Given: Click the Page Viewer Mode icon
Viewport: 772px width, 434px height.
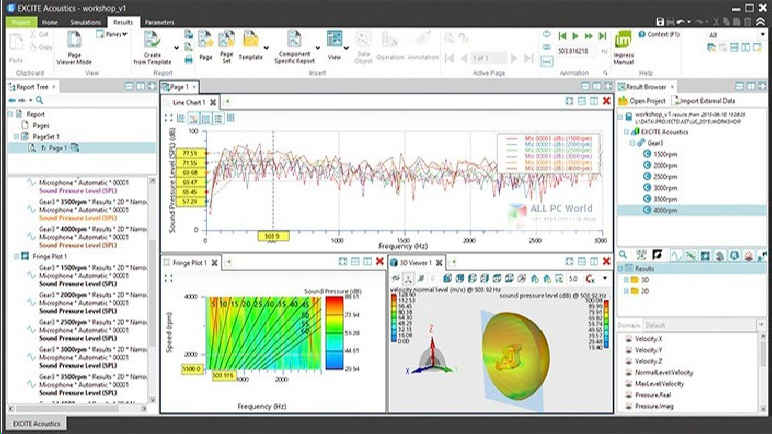Looking at the screenshot, I should click(77, 41).
